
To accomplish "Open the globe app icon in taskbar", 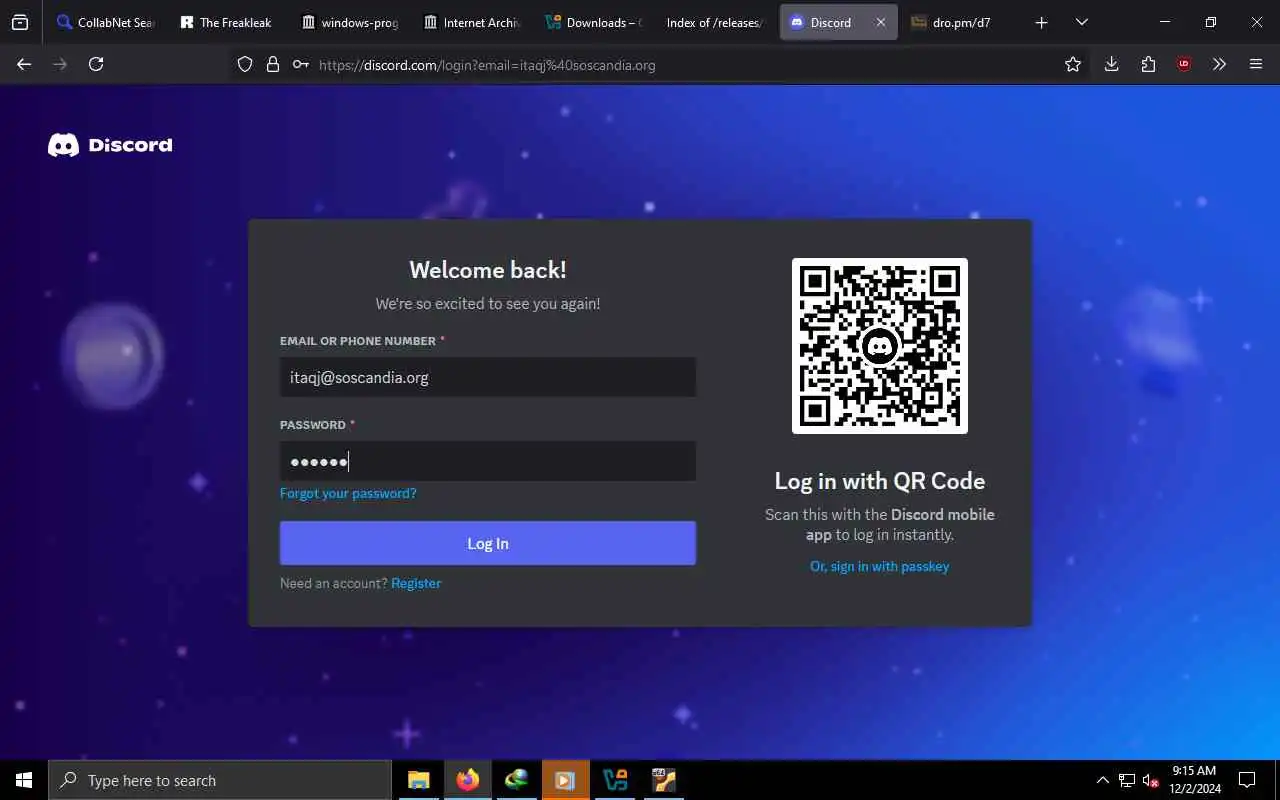I will point(516,780).
